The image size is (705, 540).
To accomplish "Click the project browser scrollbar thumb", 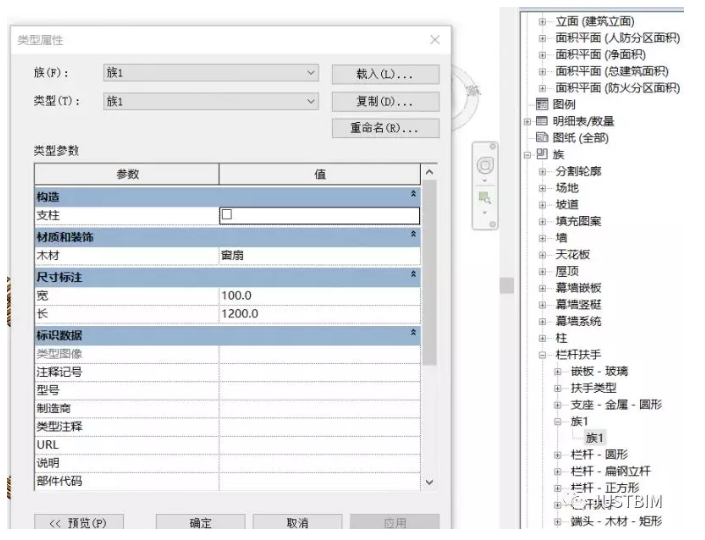I will click(x=507, y=286).
